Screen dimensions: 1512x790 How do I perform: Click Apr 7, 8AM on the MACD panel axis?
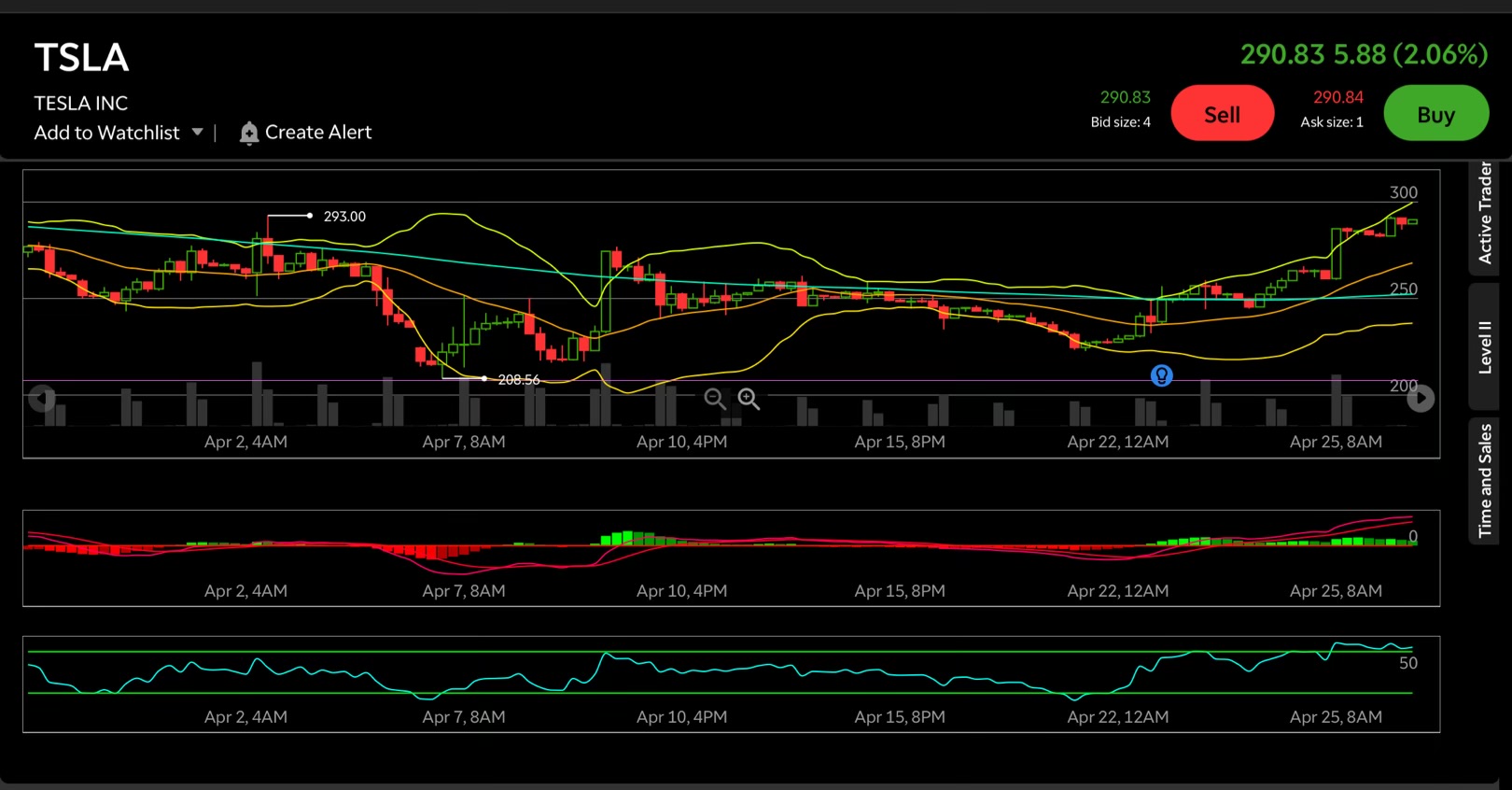tap(464, 591)
